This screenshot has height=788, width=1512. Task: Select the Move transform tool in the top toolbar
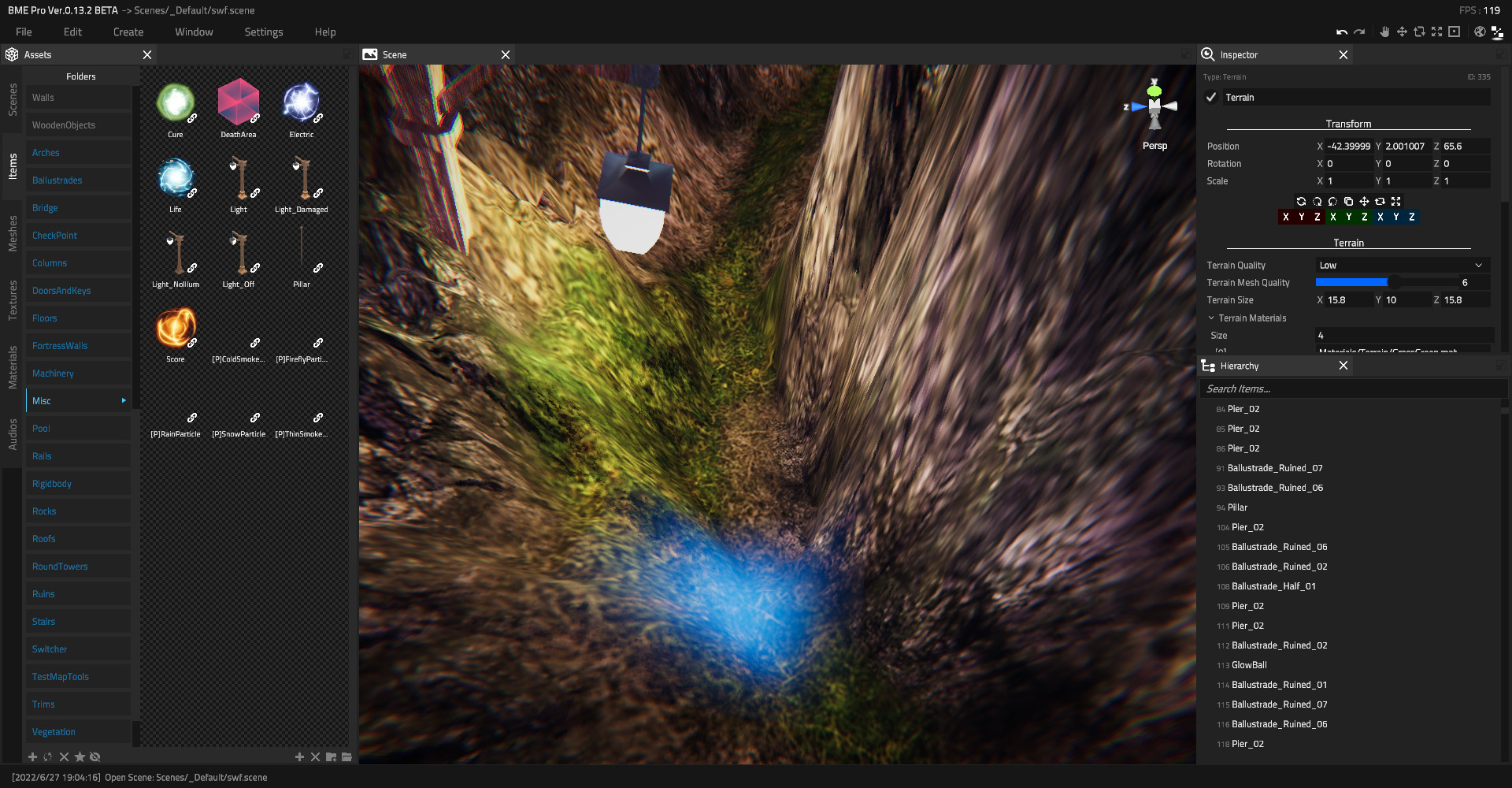tap(1402, 32)
